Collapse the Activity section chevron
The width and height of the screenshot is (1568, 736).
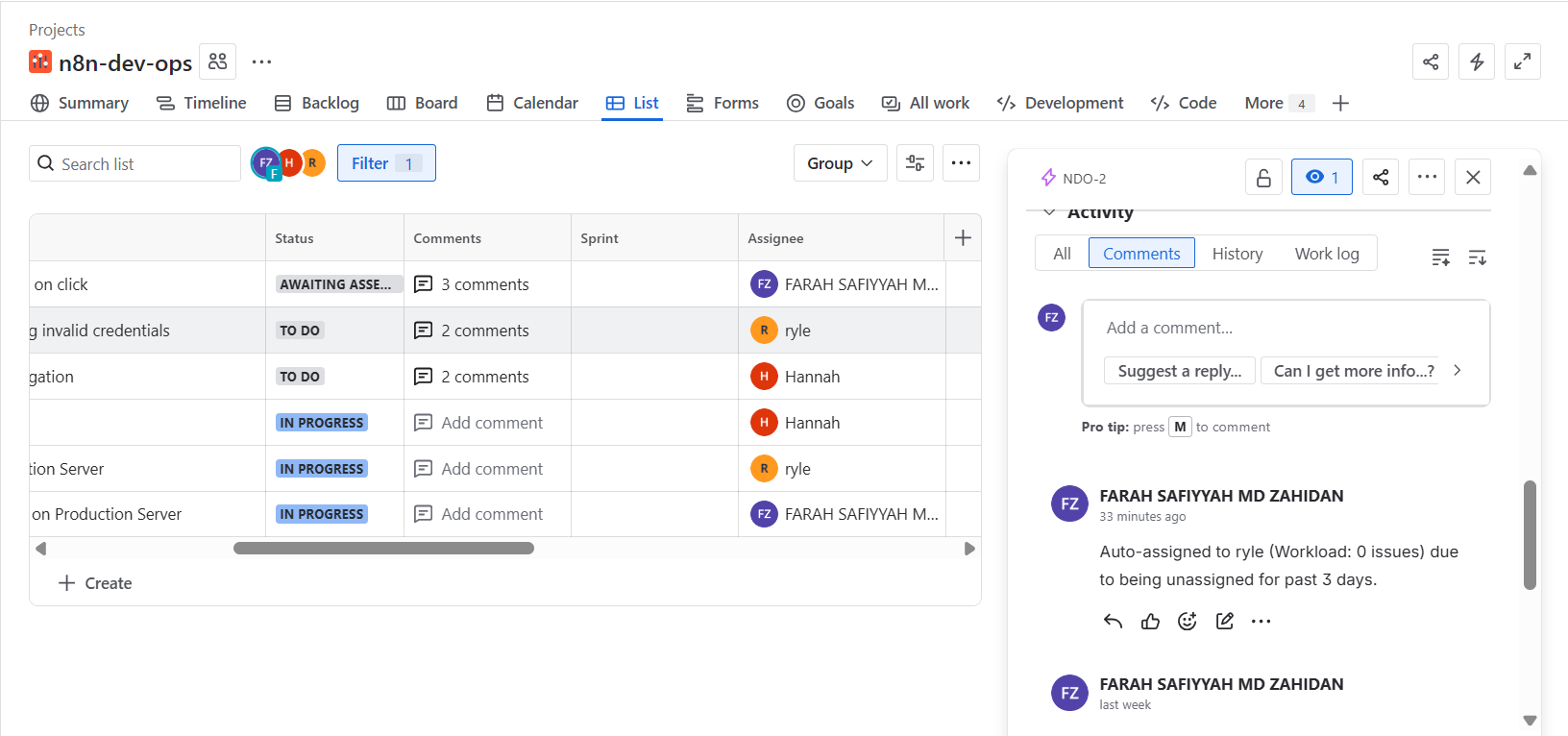click(x=1049, y=212)
